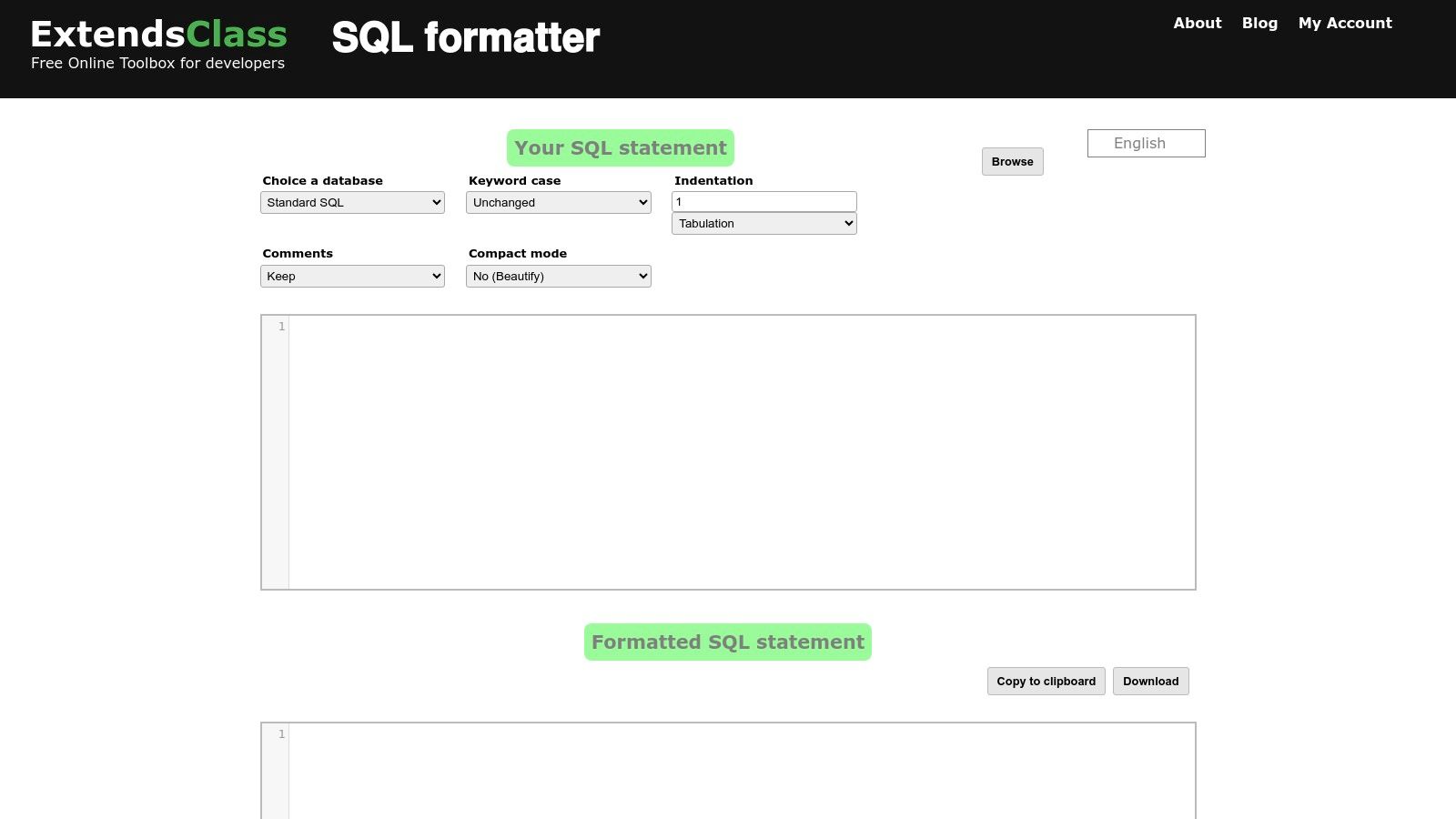1456x819 pixels.
Task: Navigate to the Blog
Action: tap(1259, 23)
